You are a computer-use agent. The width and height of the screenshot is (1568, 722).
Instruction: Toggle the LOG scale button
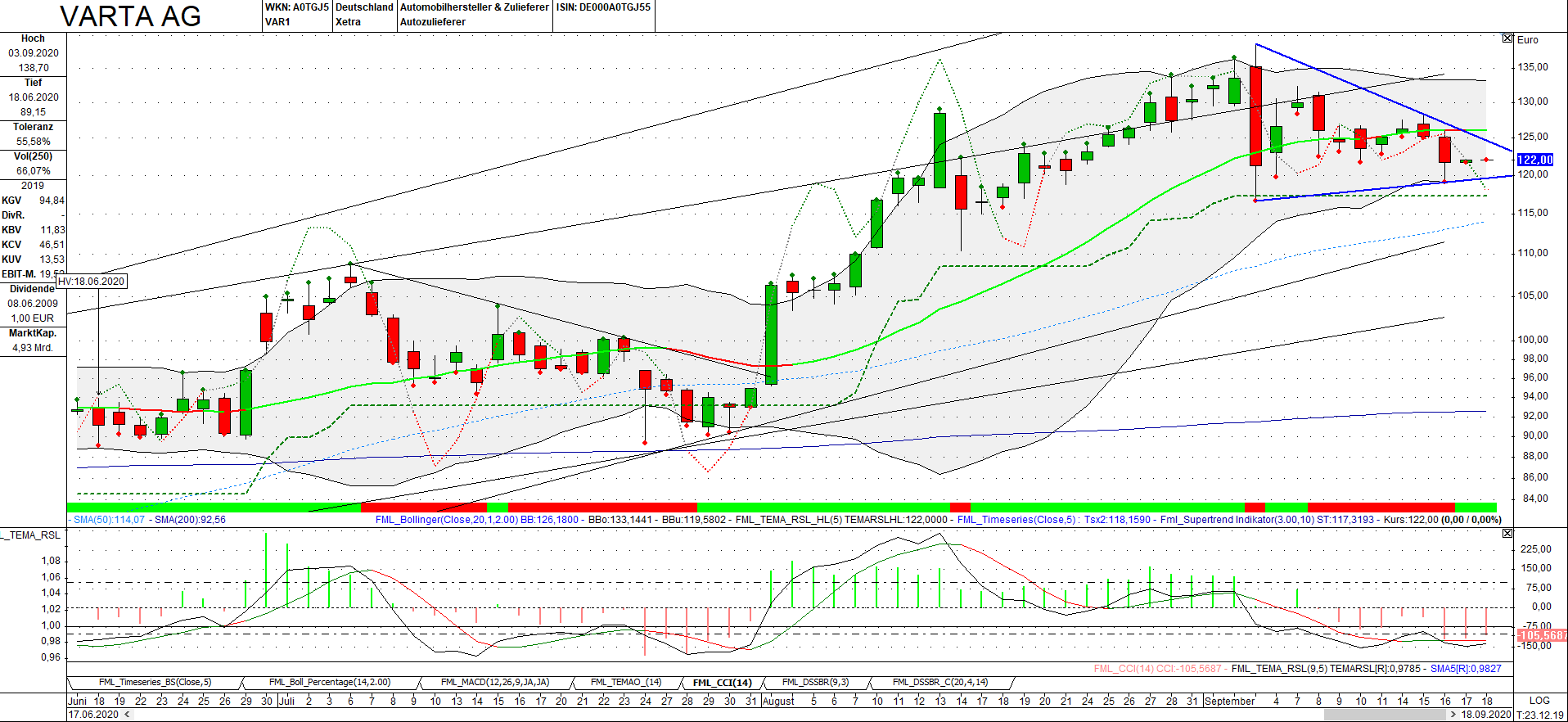[x=1539, y=701]
